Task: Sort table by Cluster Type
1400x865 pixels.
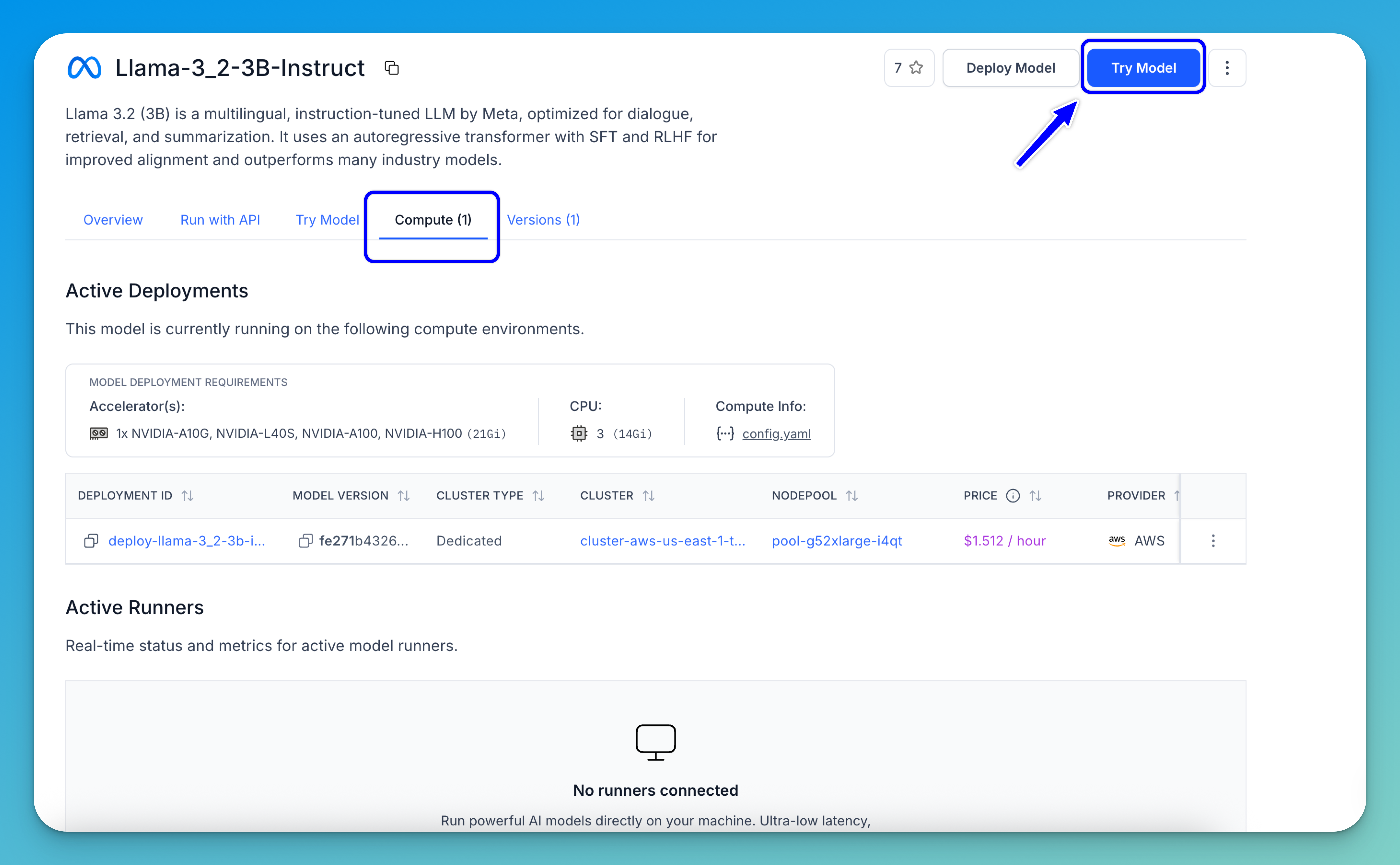Action: click(538, 495)
